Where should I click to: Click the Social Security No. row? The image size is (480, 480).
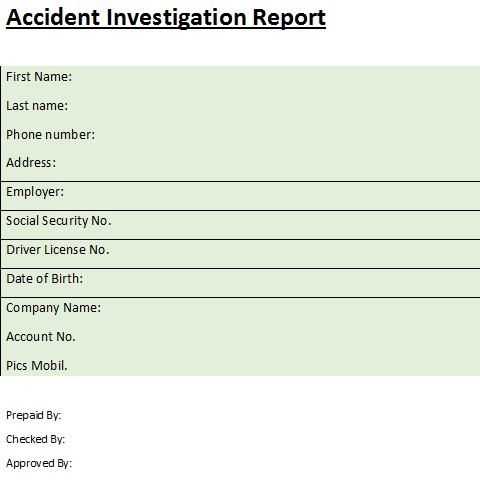pyautogui.click(x=241, y=225)
